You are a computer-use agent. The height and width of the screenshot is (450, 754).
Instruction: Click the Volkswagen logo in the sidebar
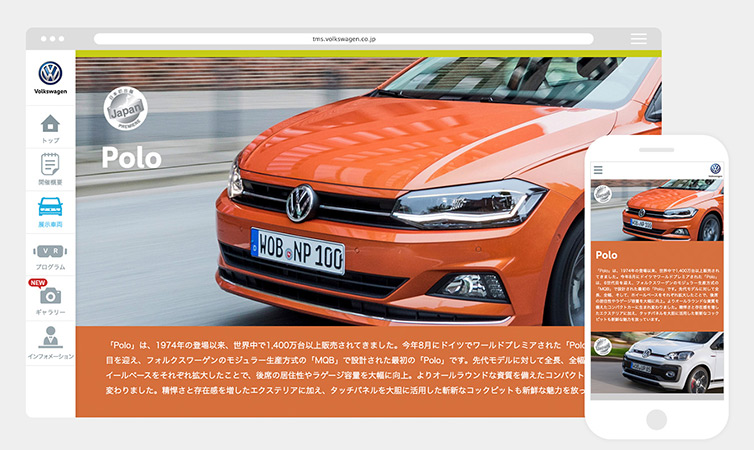pos(50,77)
